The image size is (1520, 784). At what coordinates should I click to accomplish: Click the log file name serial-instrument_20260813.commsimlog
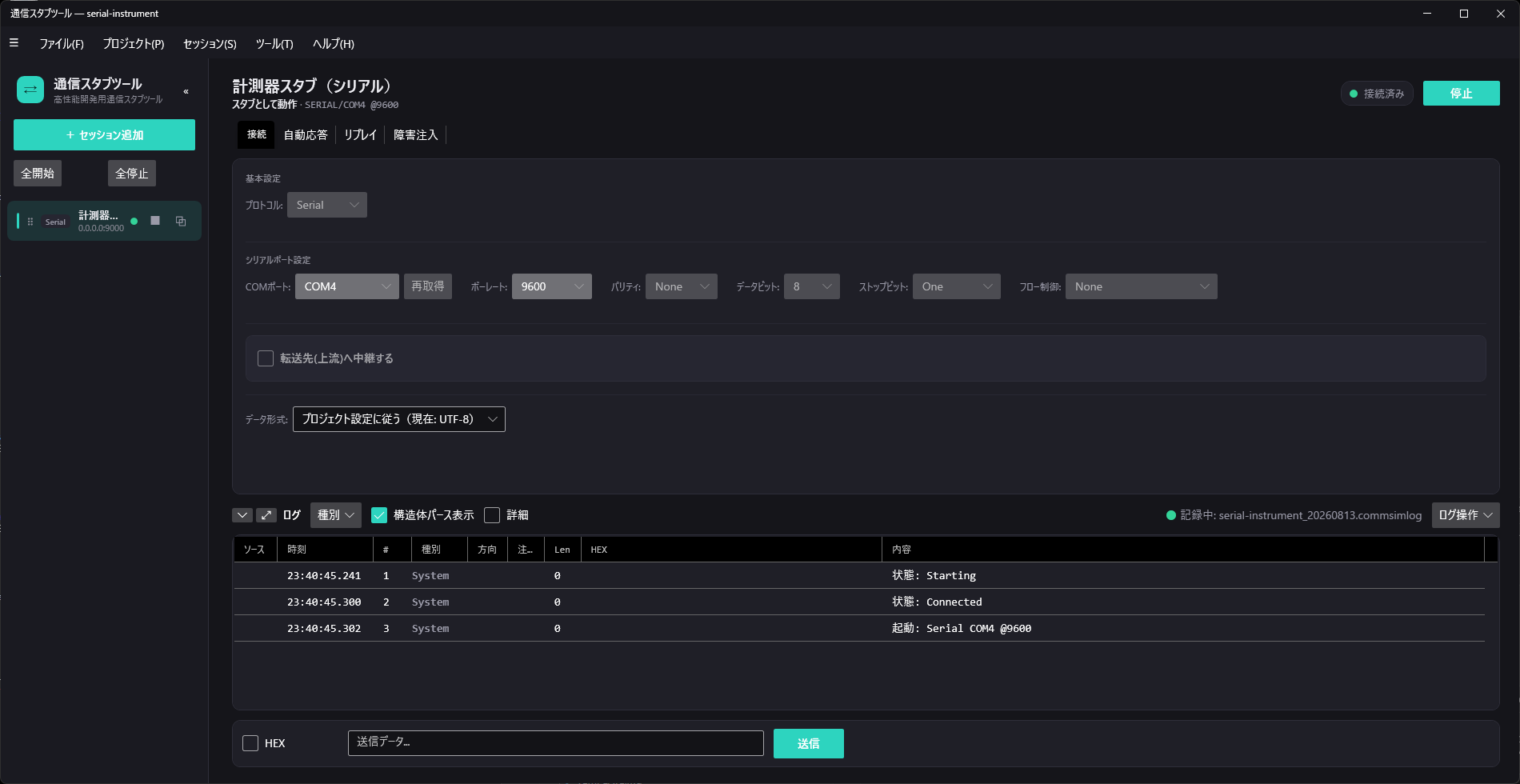(x=1320, y=515)
